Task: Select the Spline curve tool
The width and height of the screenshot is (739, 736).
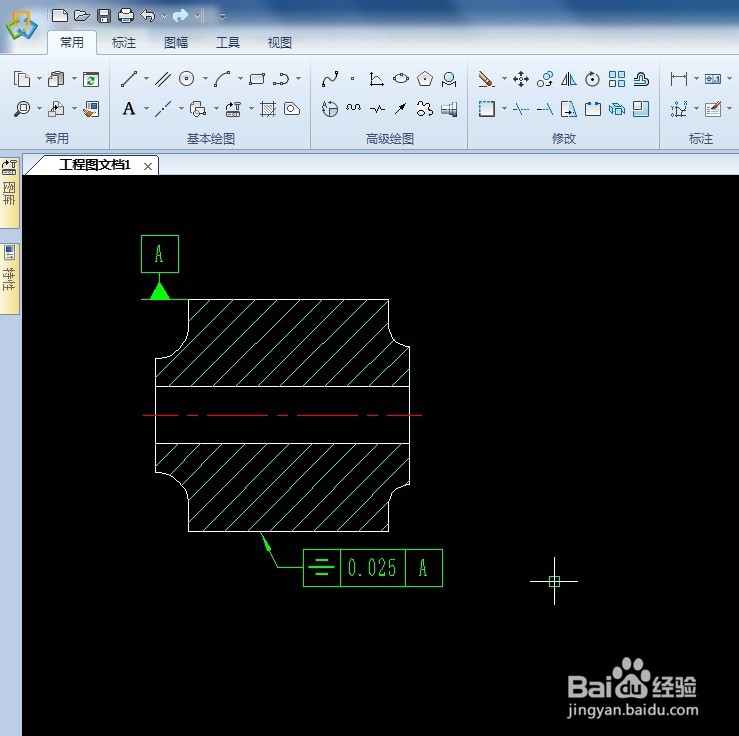Action: [330, 79]
